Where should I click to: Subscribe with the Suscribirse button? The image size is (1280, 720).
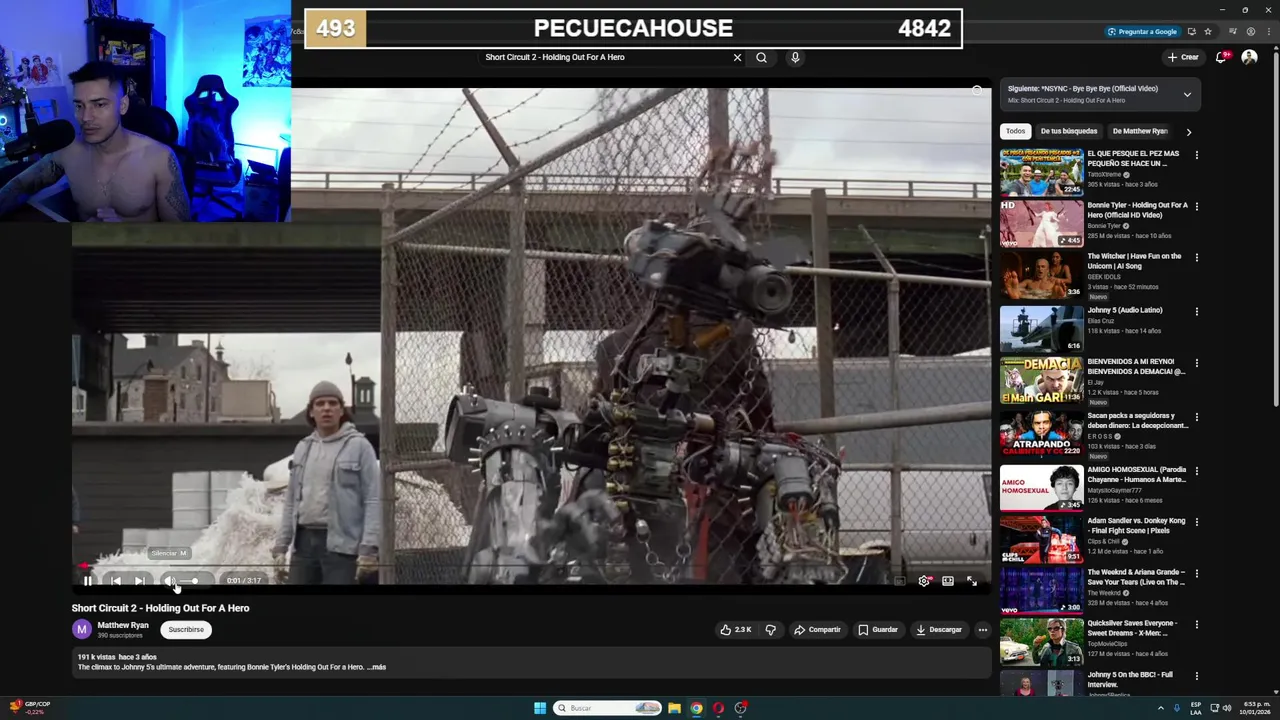click(186, 630)
